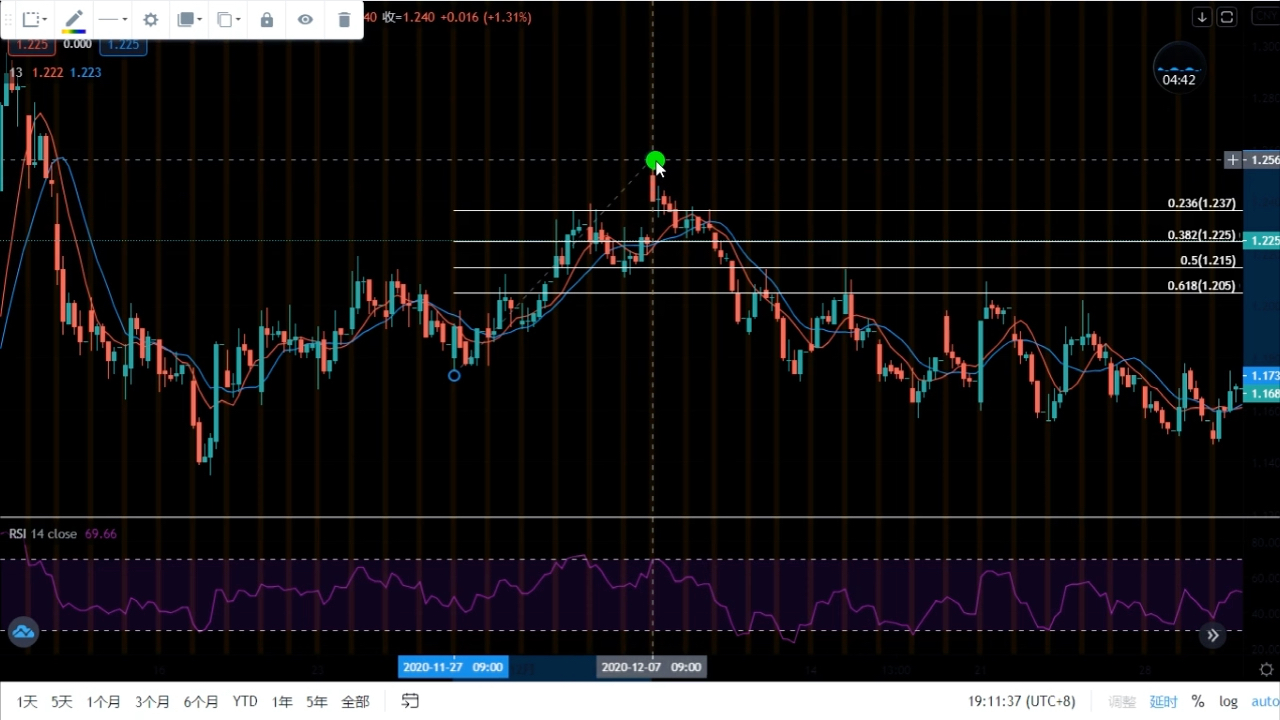Click the blue 1.223 moving average value
Image resolution: width=1280 pixels, height=720 pixels.
click(85, 72)
